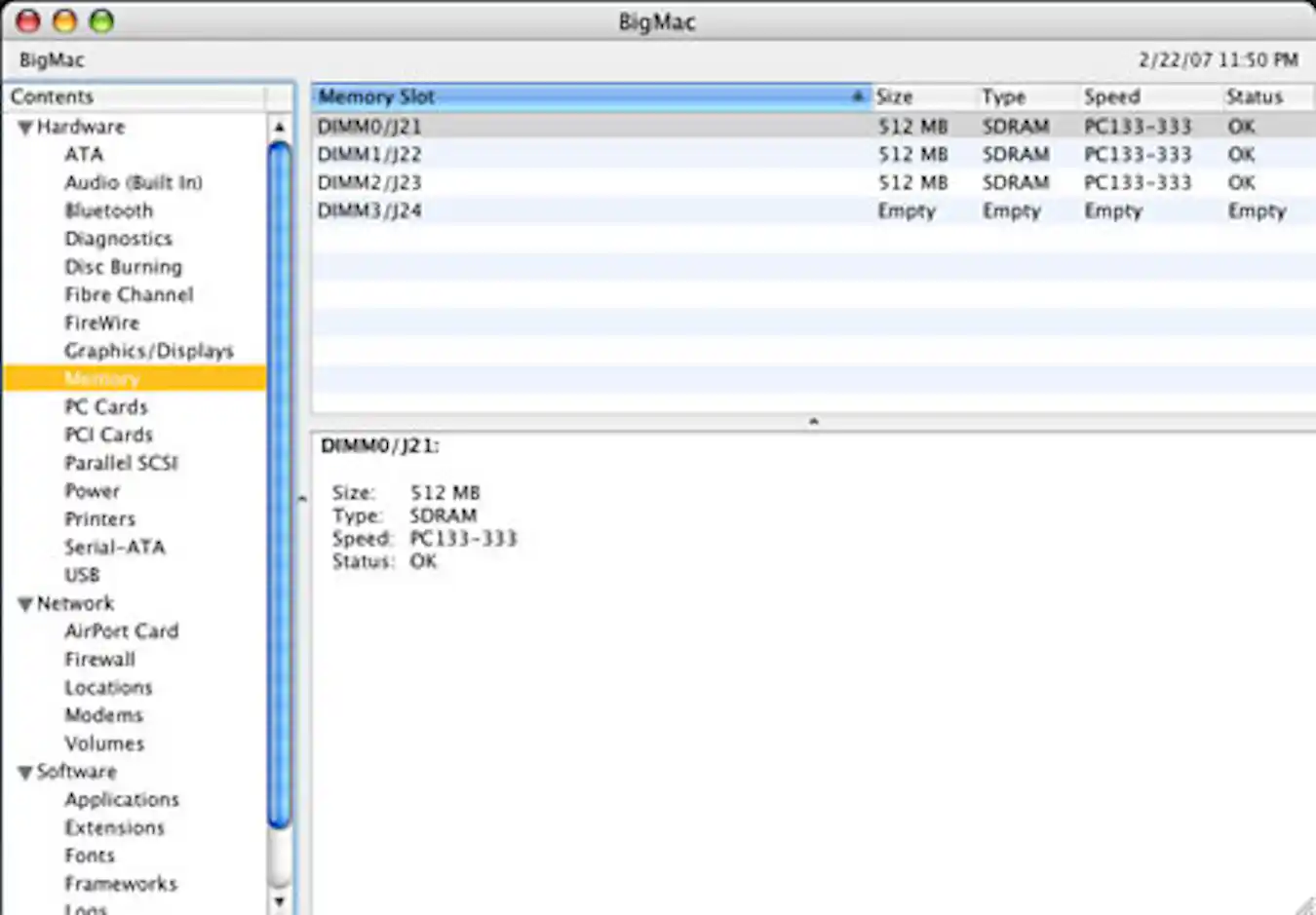Click the sidebar scroll up arrow
This screenshot has width=1316, height=915.
coord(280,128)
